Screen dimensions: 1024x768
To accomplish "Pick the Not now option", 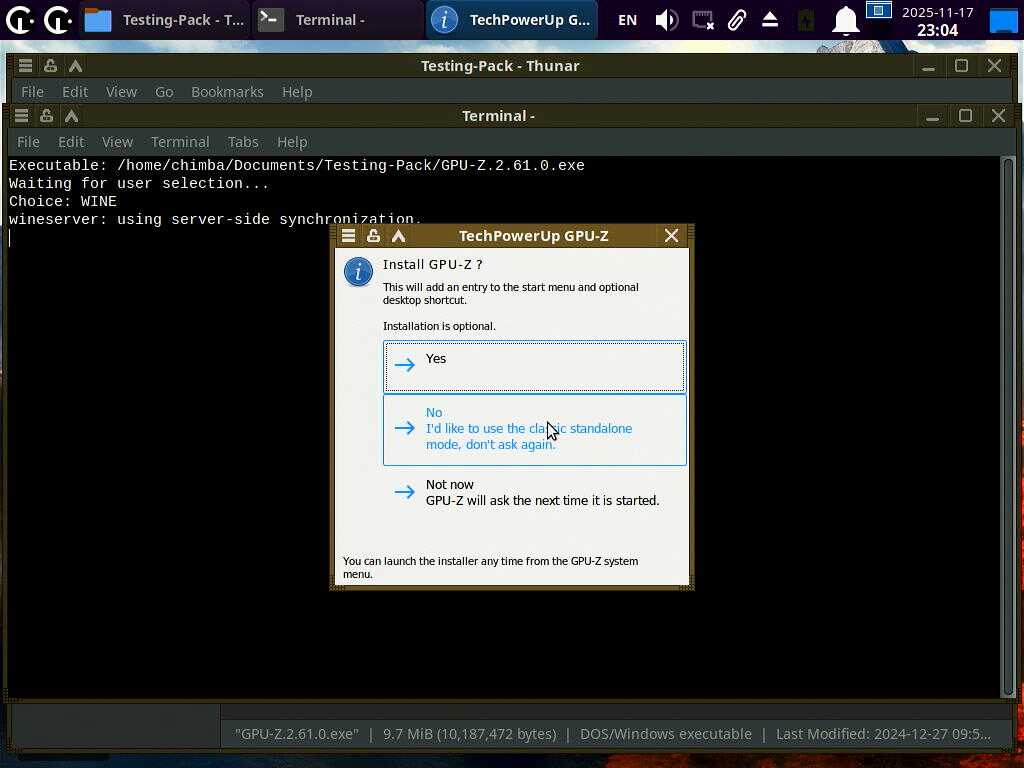I will click(x=534, y=492).
